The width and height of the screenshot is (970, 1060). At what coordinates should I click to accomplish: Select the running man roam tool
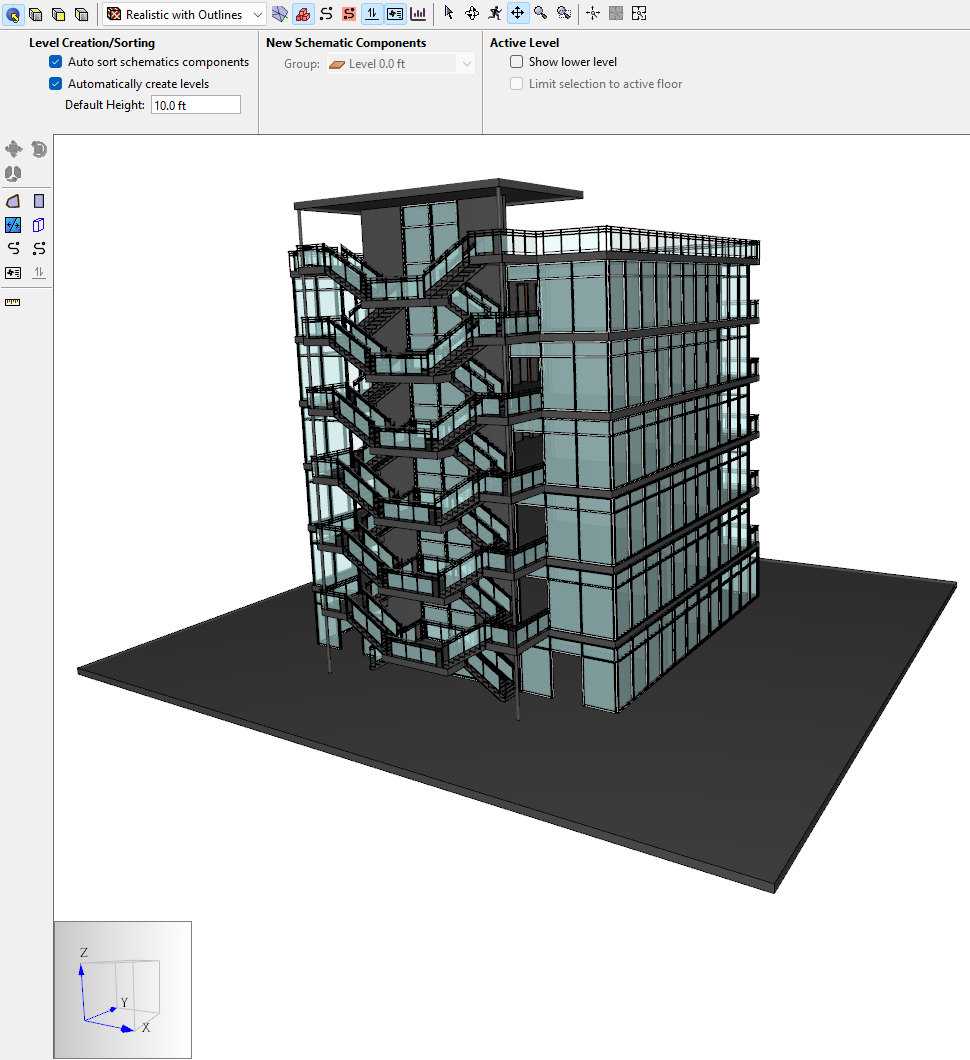495,13
